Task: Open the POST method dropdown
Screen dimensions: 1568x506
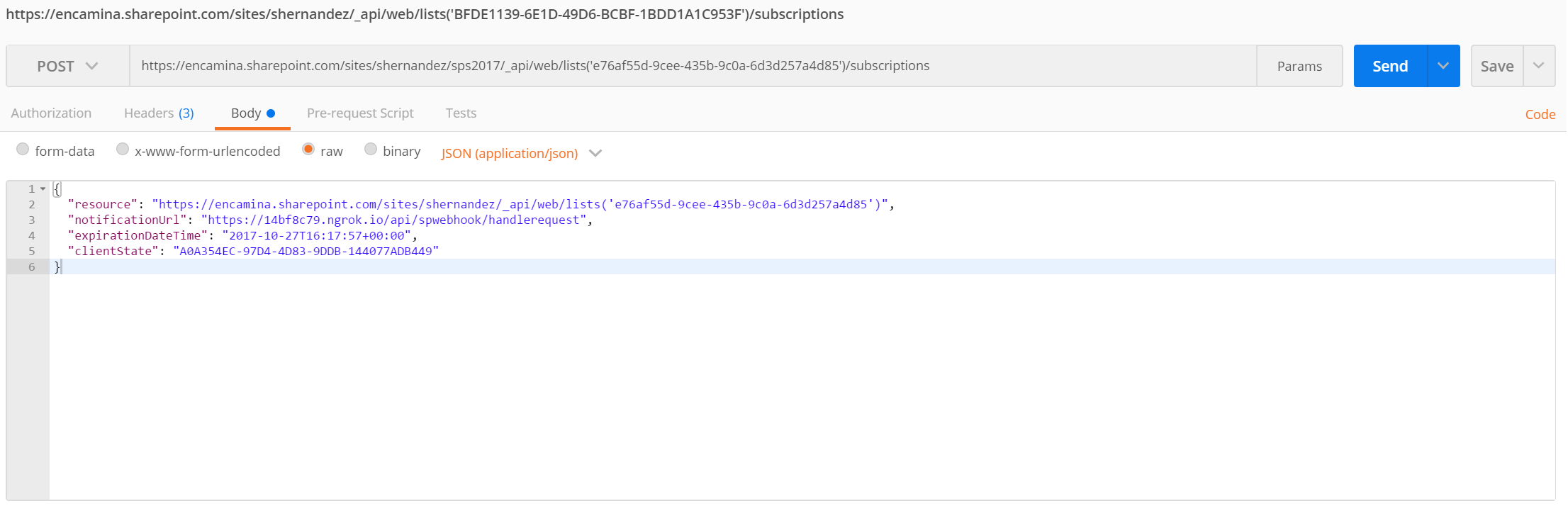Action: [67, 66]
